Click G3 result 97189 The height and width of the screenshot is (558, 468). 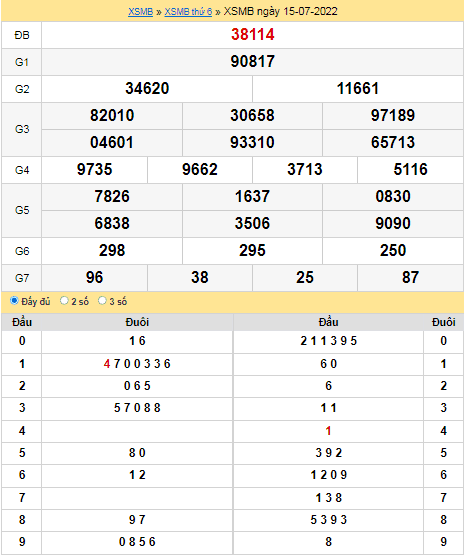click(394, 116)
